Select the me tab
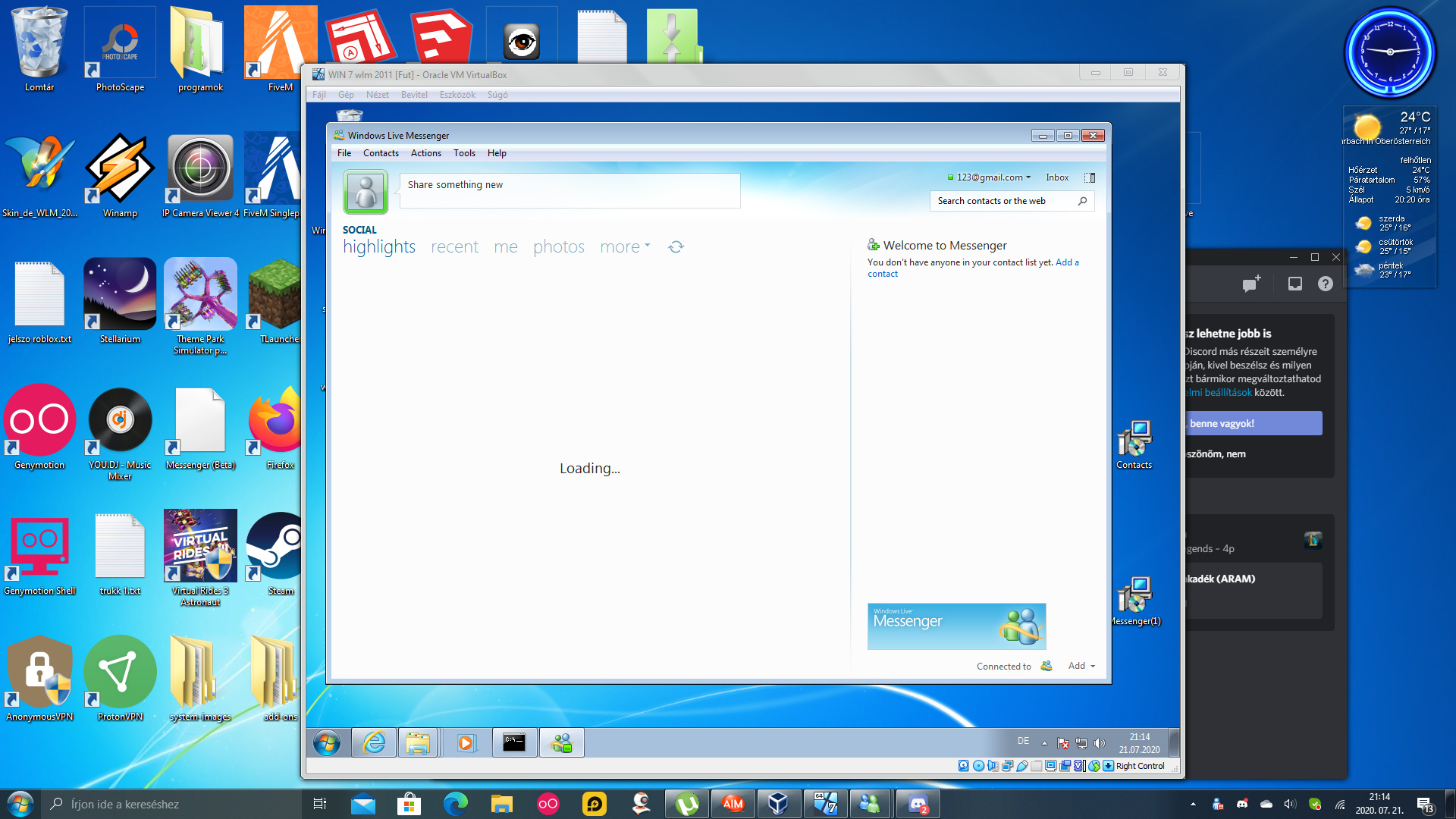The image size is (1456, 819). [505, 247]
